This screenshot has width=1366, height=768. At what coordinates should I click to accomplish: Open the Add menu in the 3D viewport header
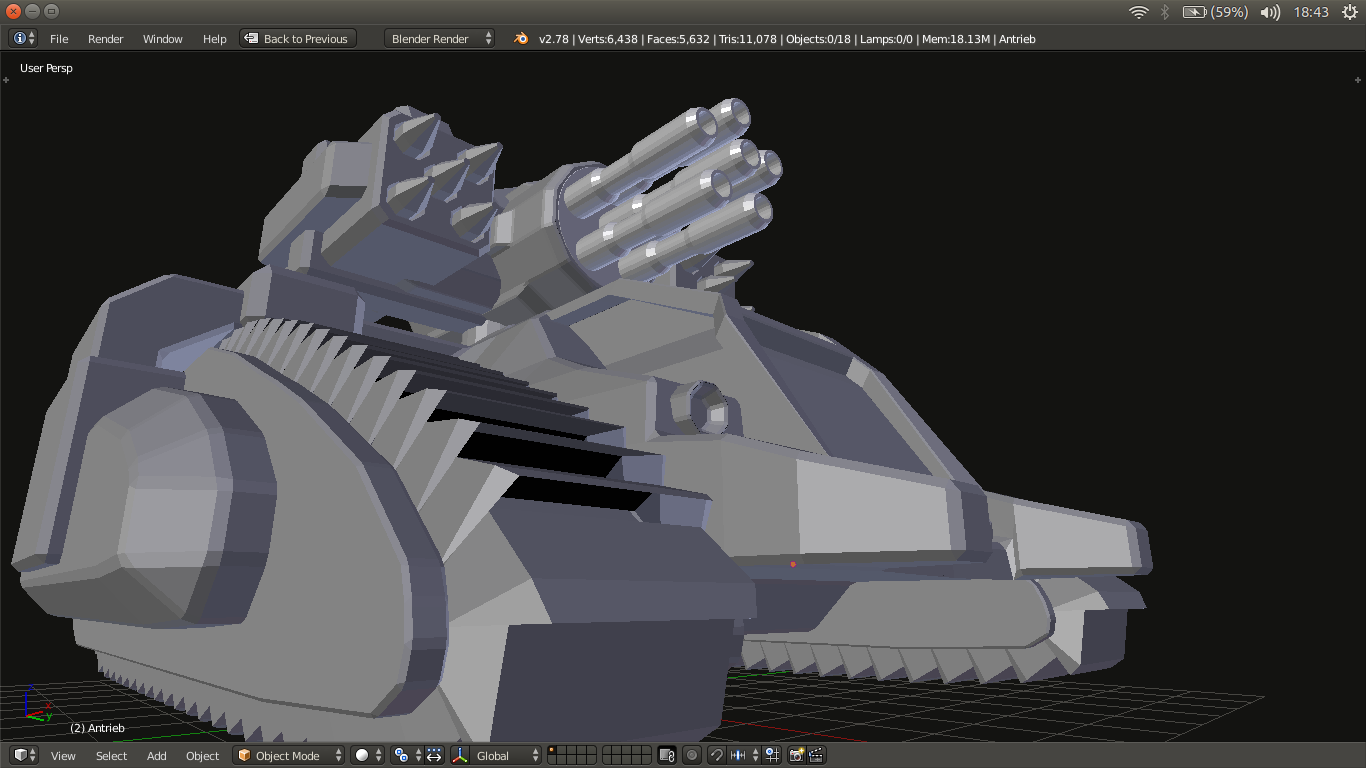[157, 756]
